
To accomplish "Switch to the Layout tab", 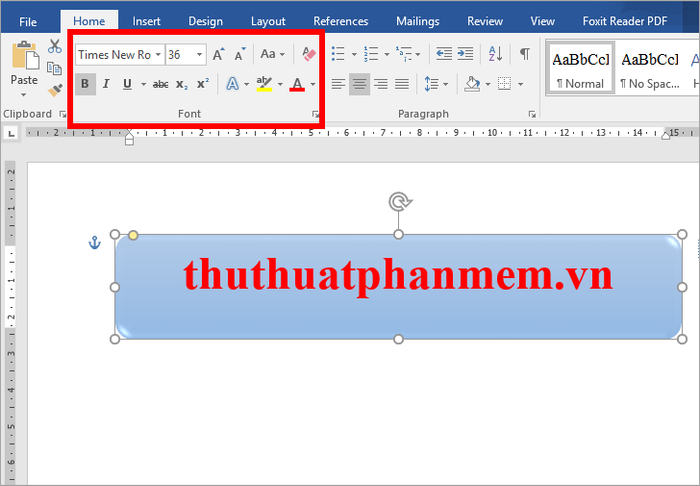I will click(268, 21).
